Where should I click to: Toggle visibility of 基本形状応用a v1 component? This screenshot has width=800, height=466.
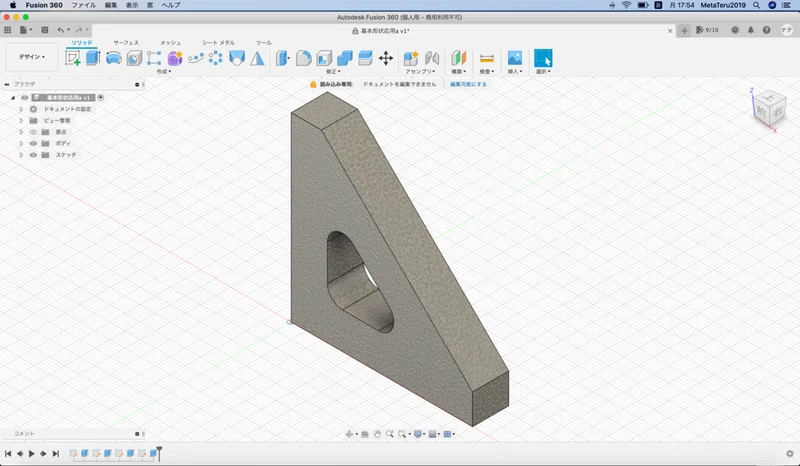tap(24, 97)
